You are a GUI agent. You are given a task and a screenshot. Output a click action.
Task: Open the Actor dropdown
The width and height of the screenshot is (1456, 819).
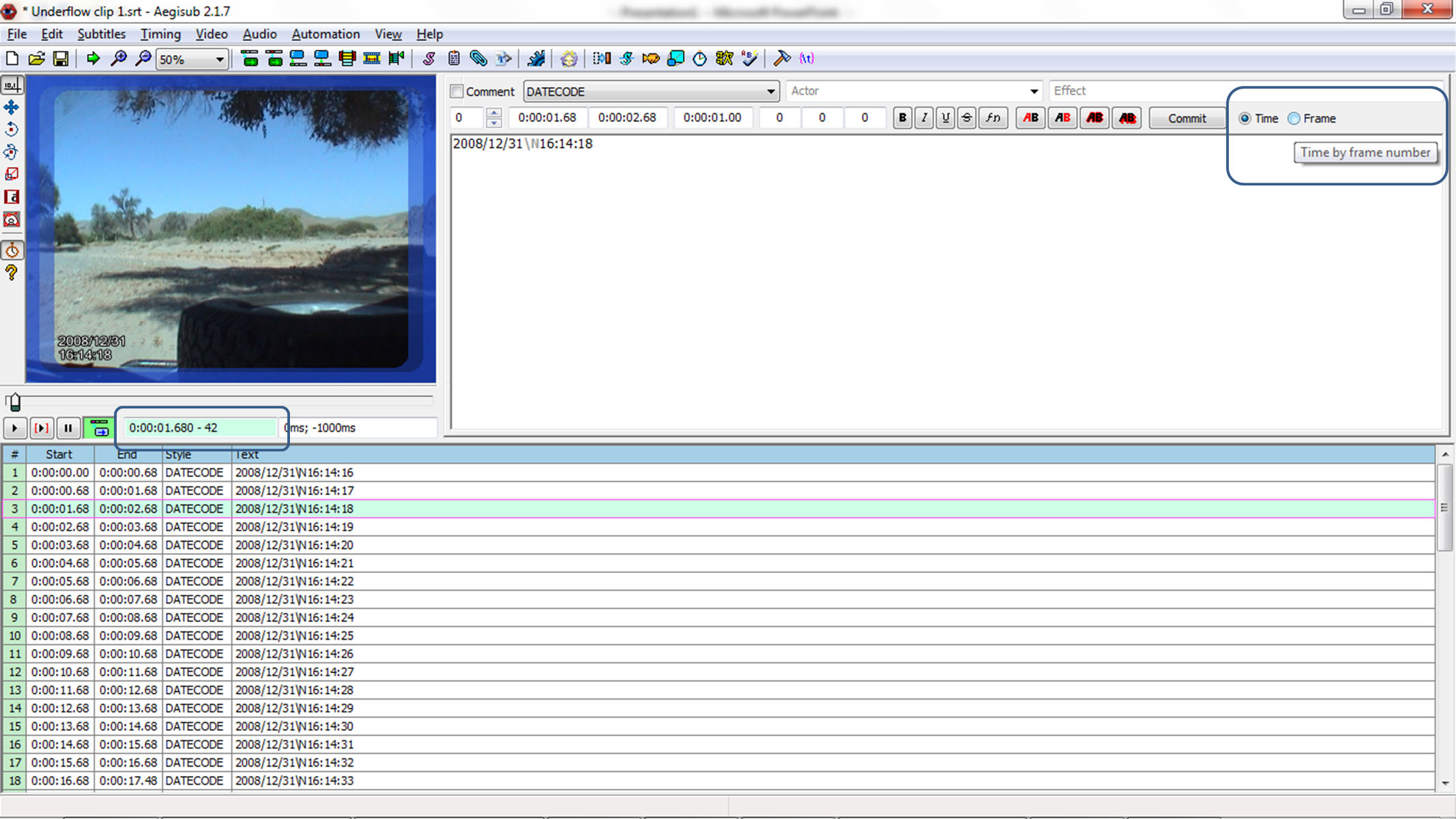1034,91
